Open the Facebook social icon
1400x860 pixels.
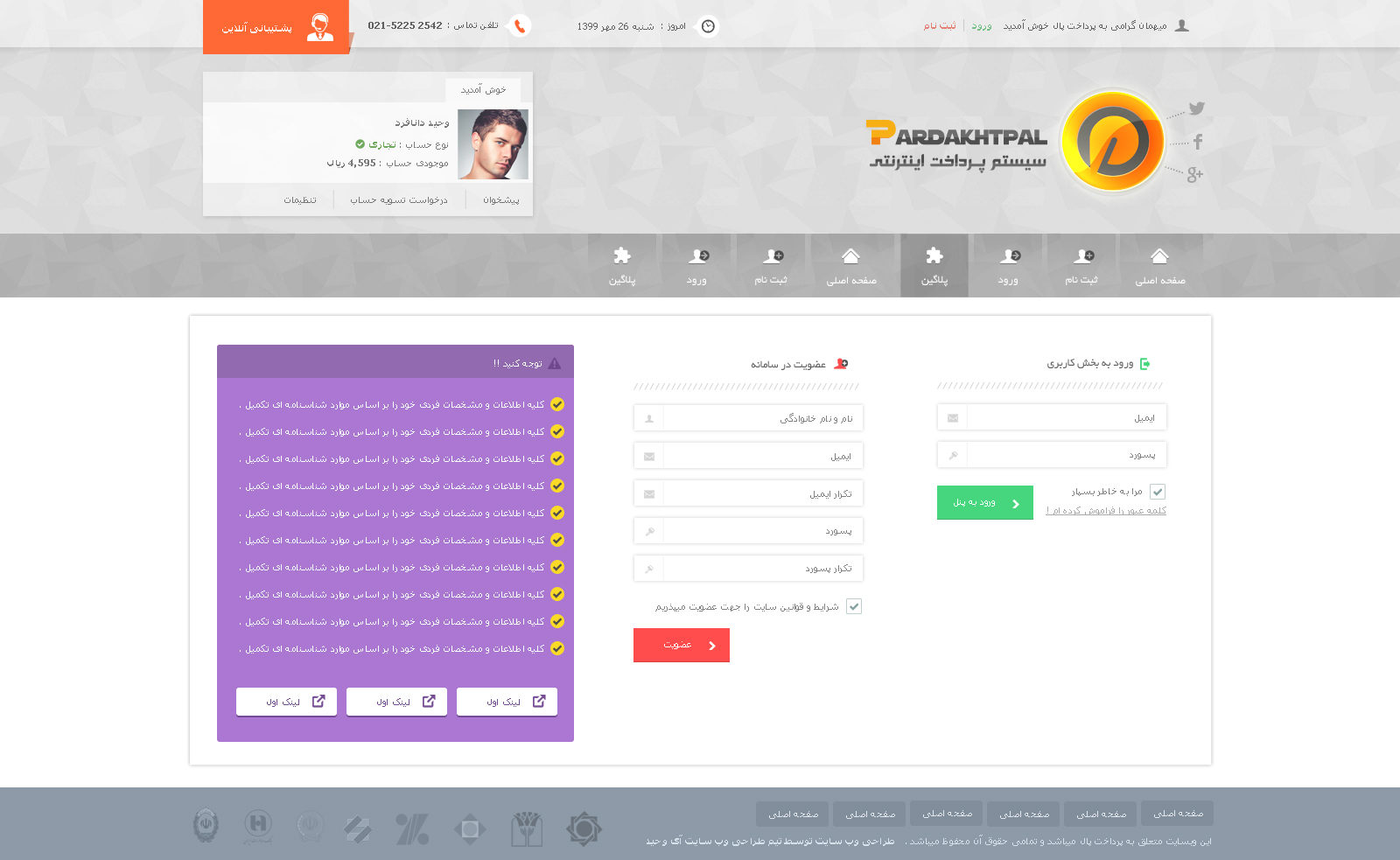[x=1198, y=142]
